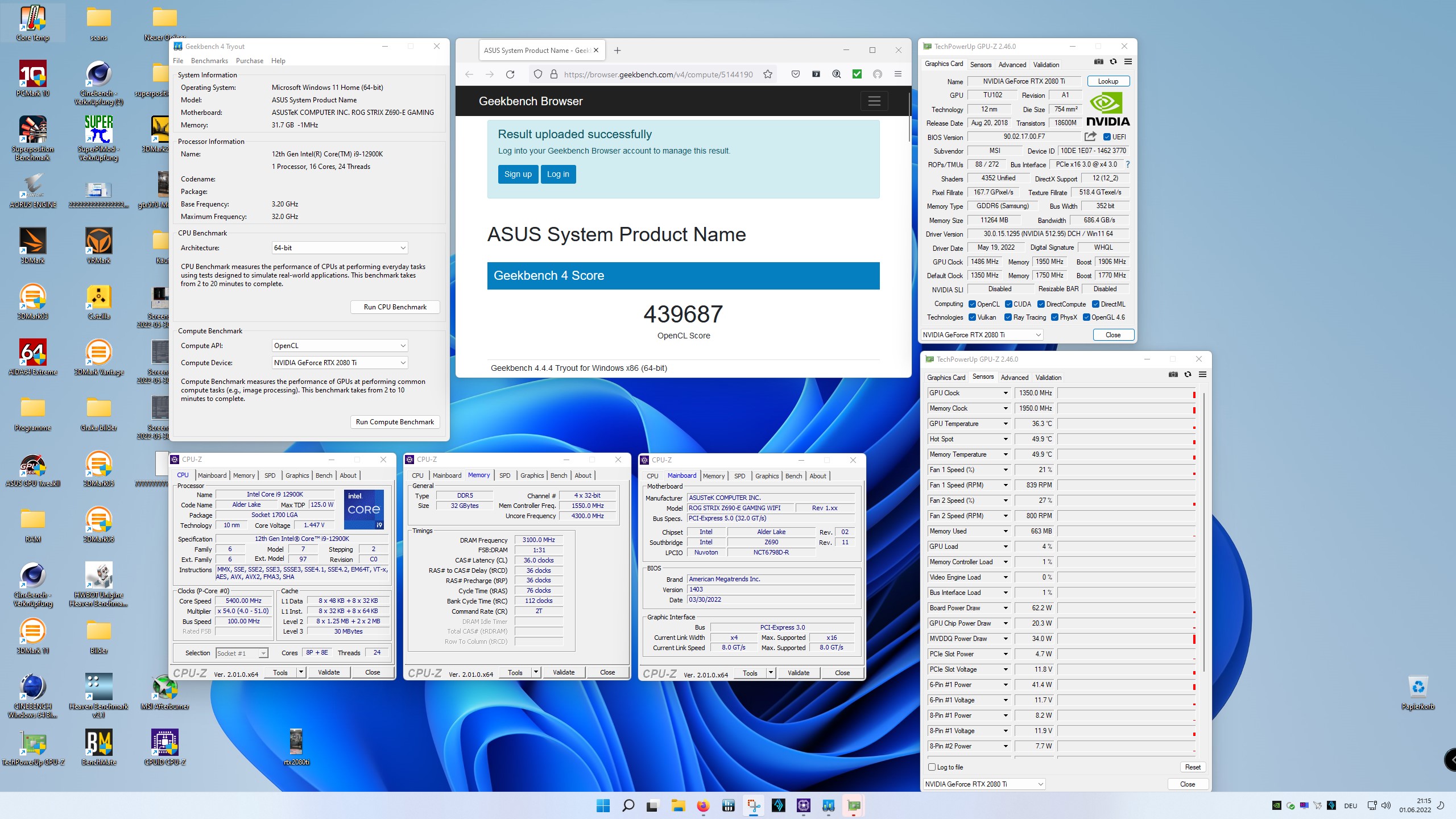
Task: Open Hot Spot sensor dropdown arrow
Action: tap(1006, 439)
